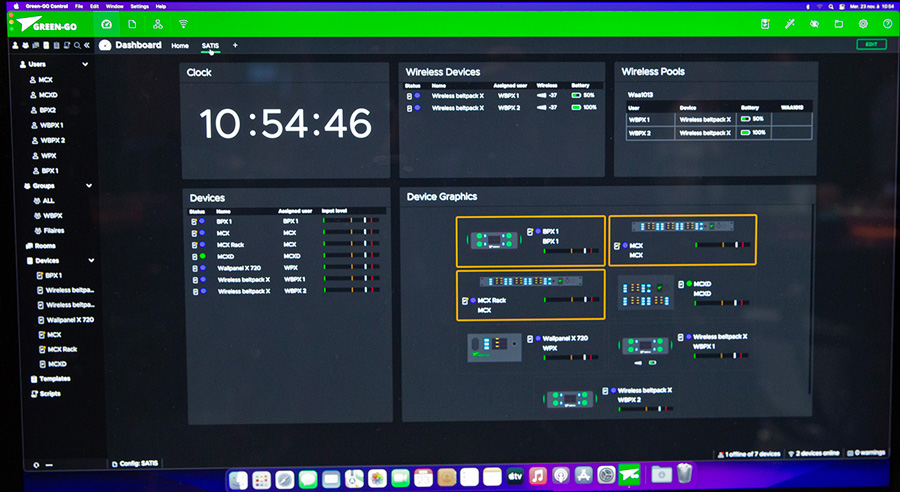The height and width of the screenshot is (492, 900).
Task: Open the settings gear in green toolbar
Action: 863,24
